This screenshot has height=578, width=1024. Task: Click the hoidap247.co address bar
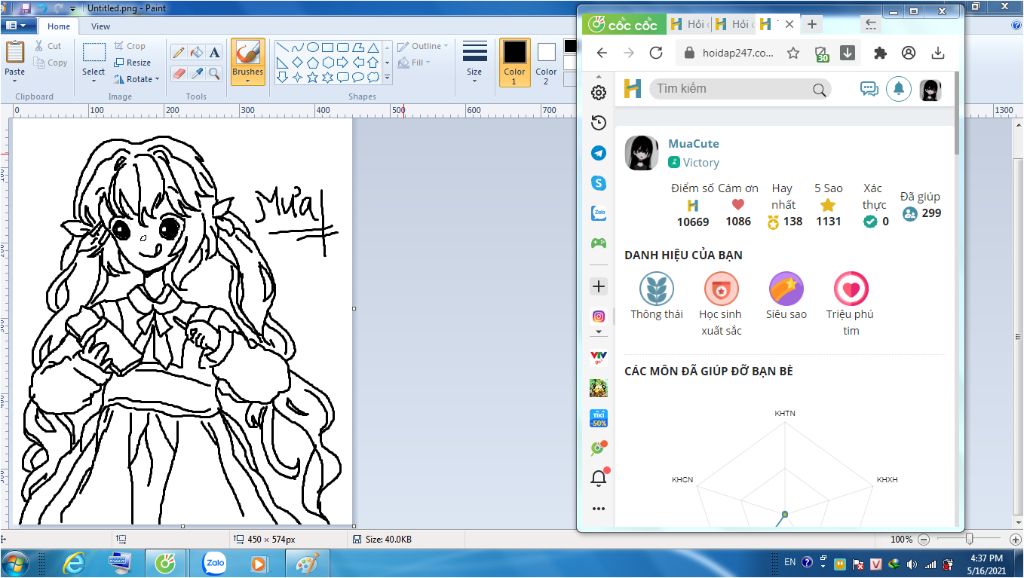[737, 53]
